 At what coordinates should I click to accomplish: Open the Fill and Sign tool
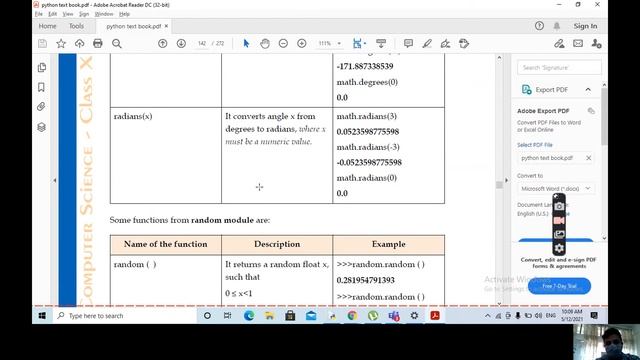pyautogui.click(x=445, y=43)
